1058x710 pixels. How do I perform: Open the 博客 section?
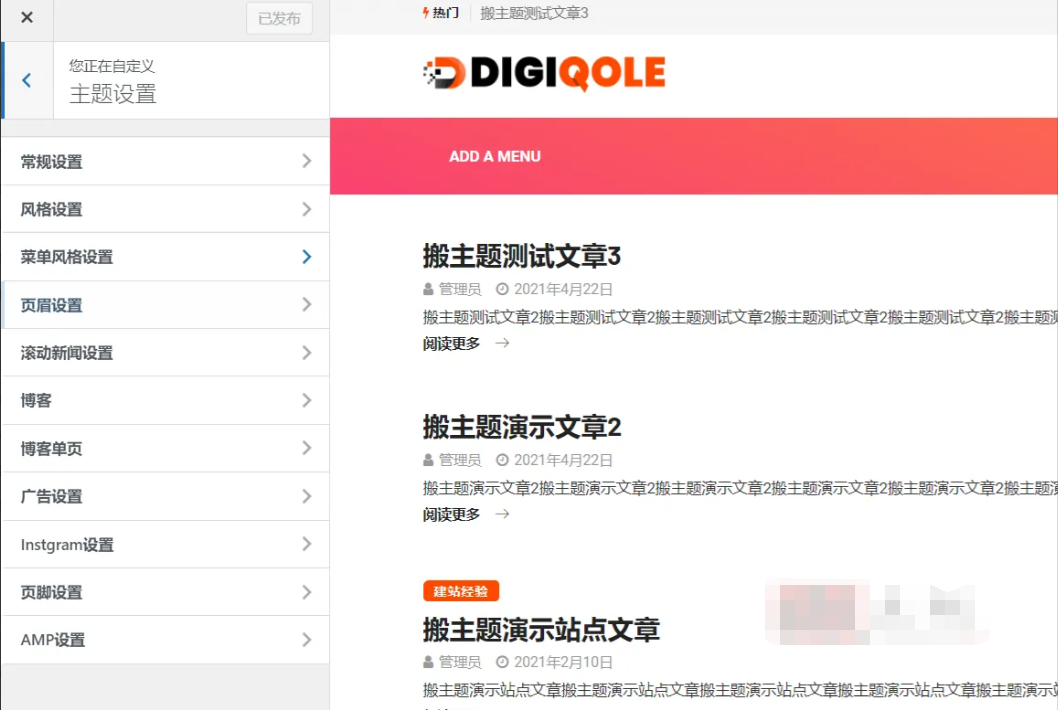[x=165, y=400]
